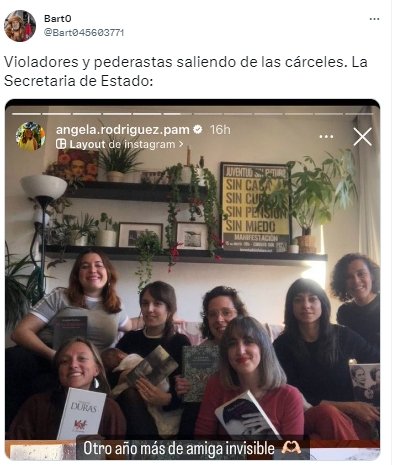Open the embedded story image in the tweet
The height and width of the screenshot is (465, 406).
(192, 279)
